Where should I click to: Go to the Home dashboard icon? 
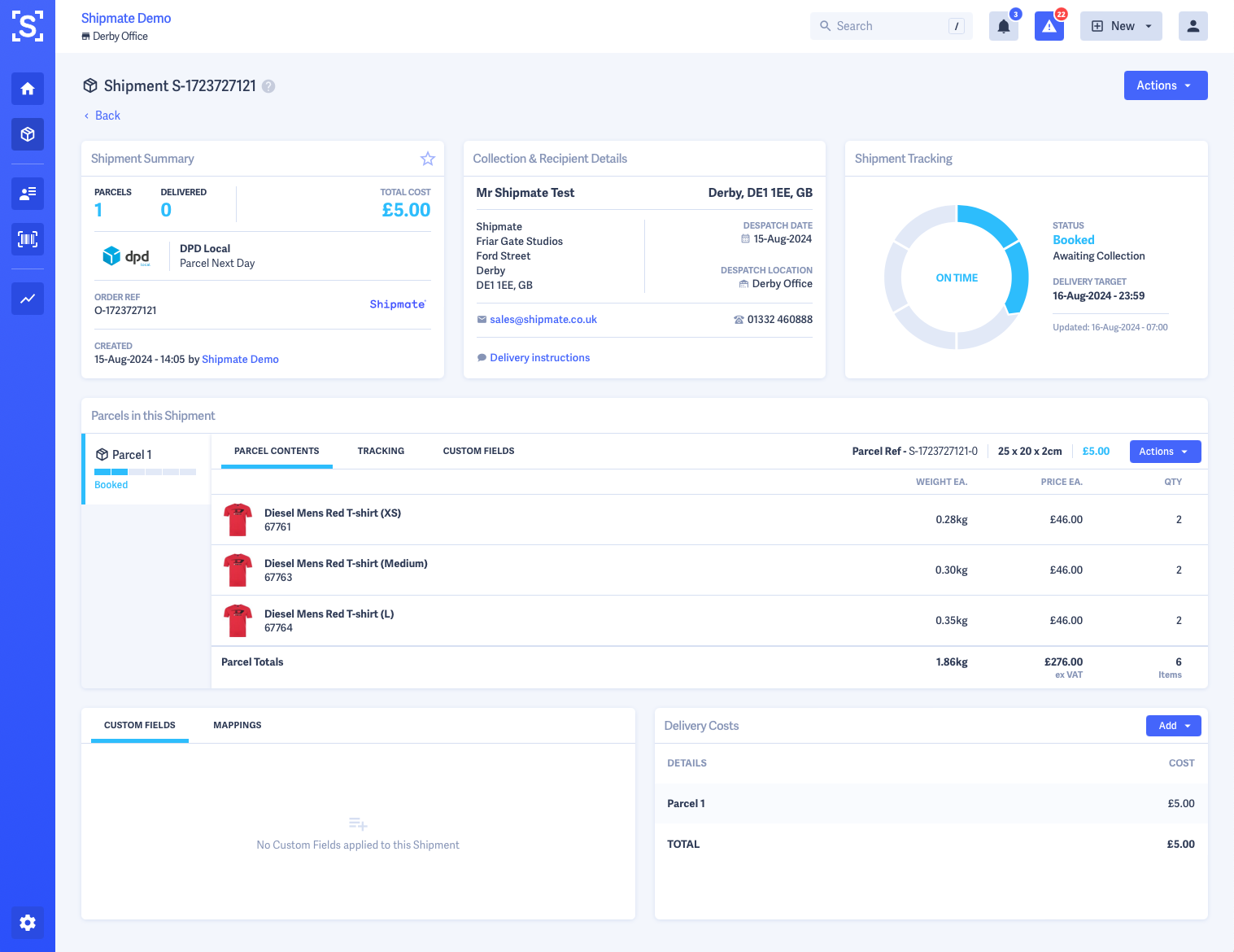[28, 89]
